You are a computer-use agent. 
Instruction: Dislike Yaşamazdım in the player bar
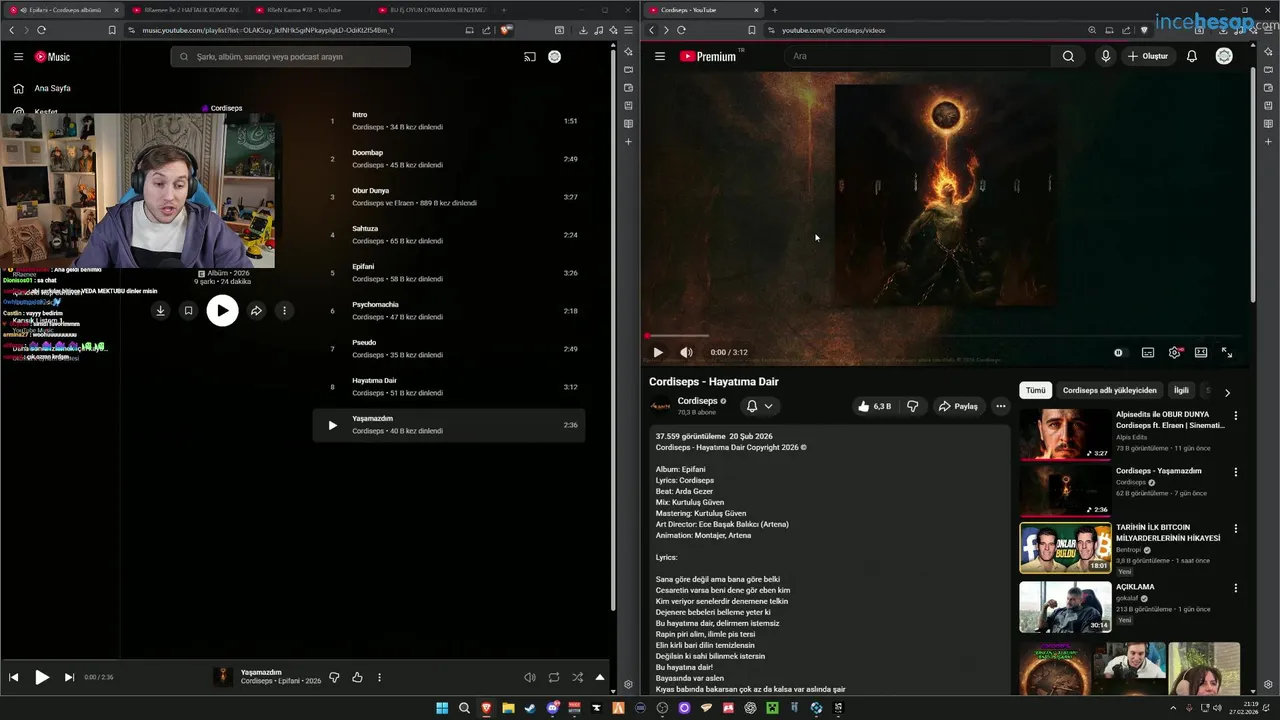click(334, 677)
